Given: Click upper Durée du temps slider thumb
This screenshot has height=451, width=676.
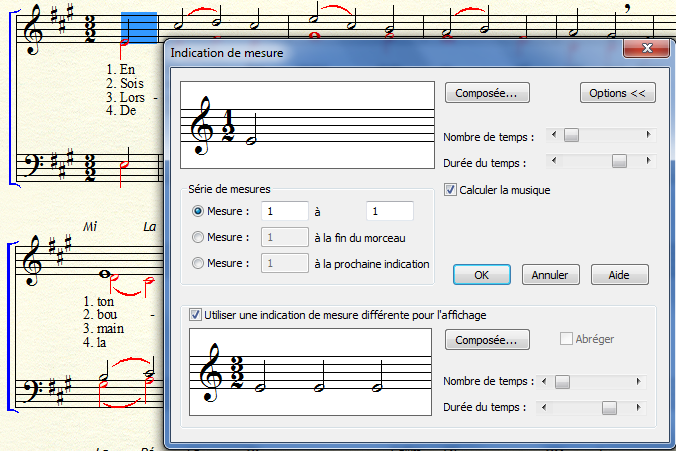Looking at the screenshot, I should point(619,161).
